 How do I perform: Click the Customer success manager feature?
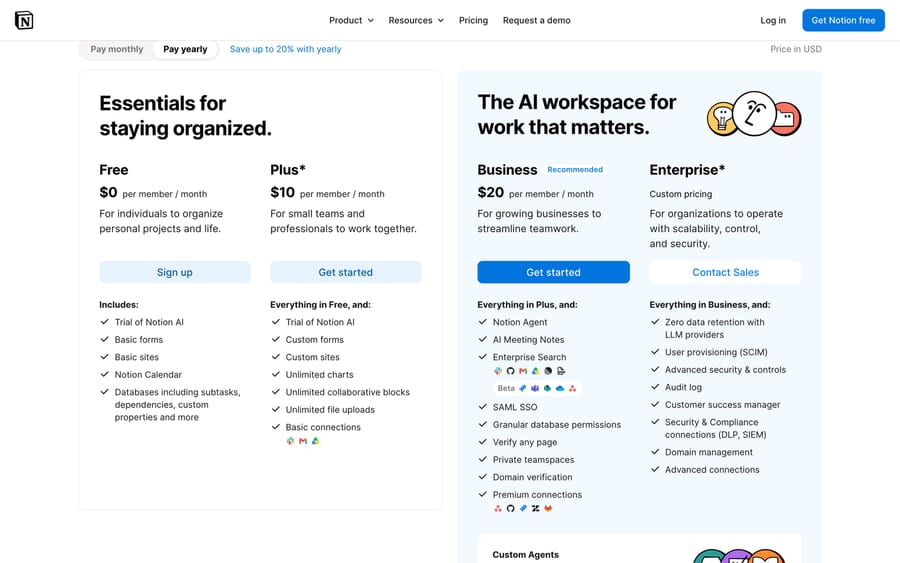coord(723,405)
